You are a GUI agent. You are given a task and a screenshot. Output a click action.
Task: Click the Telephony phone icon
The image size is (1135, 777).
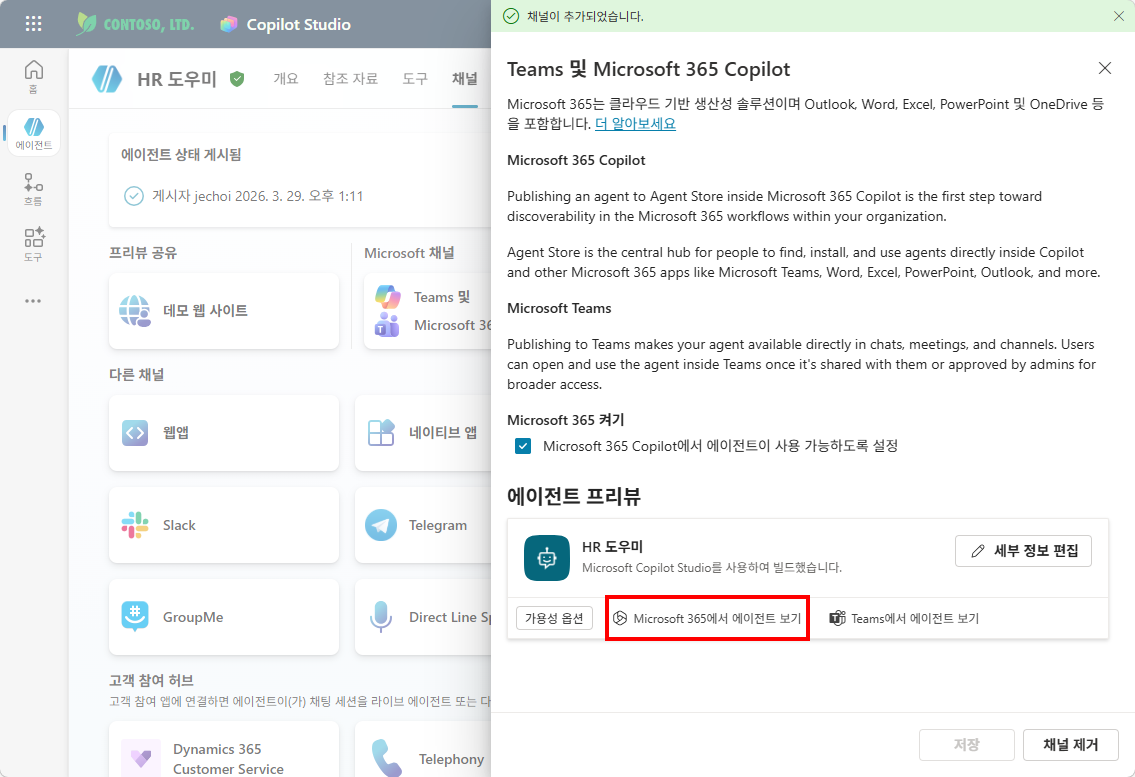pos(387,757)
